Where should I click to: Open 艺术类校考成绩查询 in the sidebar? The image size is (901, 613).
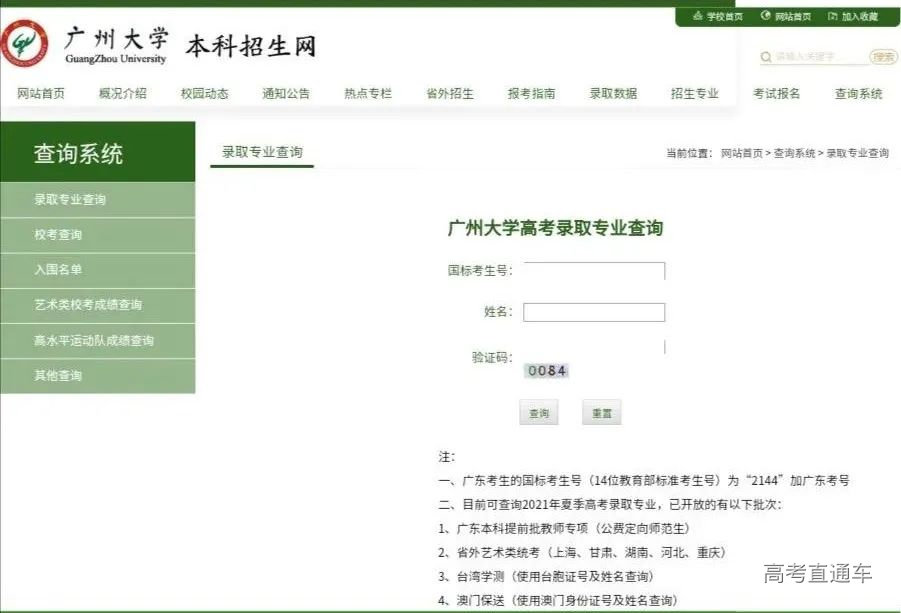point(90,305)
